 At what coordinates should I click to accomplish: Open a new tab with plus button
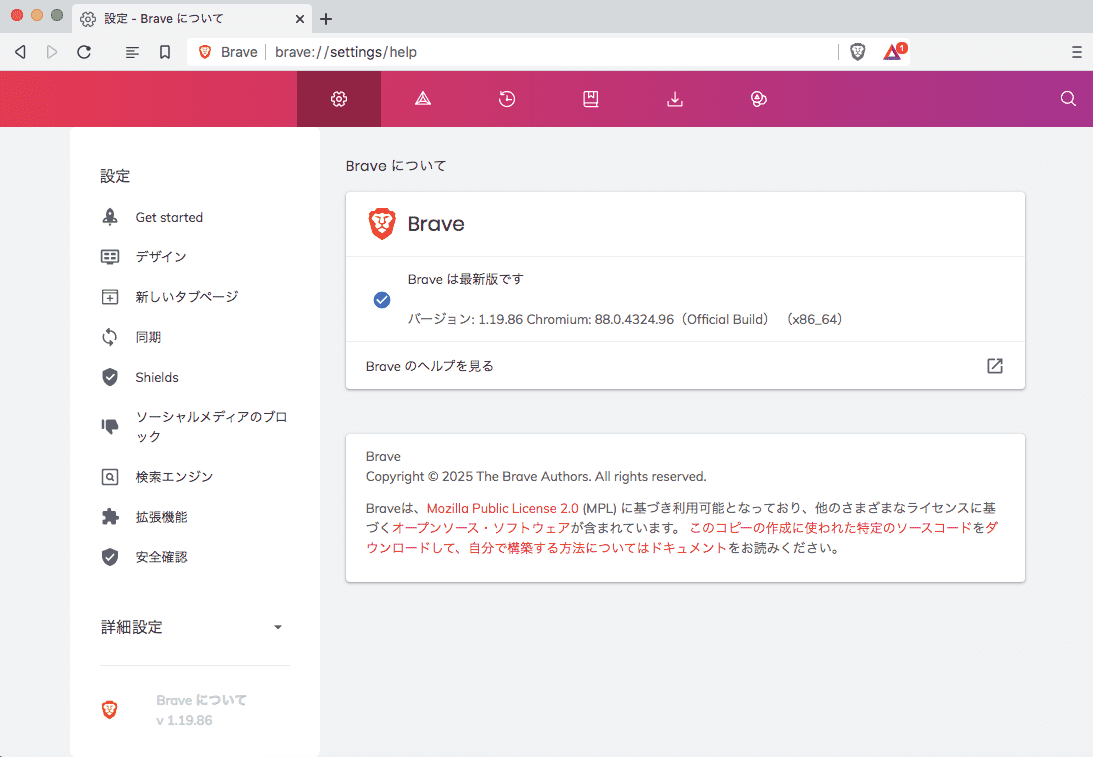click(x=326, y=19)
